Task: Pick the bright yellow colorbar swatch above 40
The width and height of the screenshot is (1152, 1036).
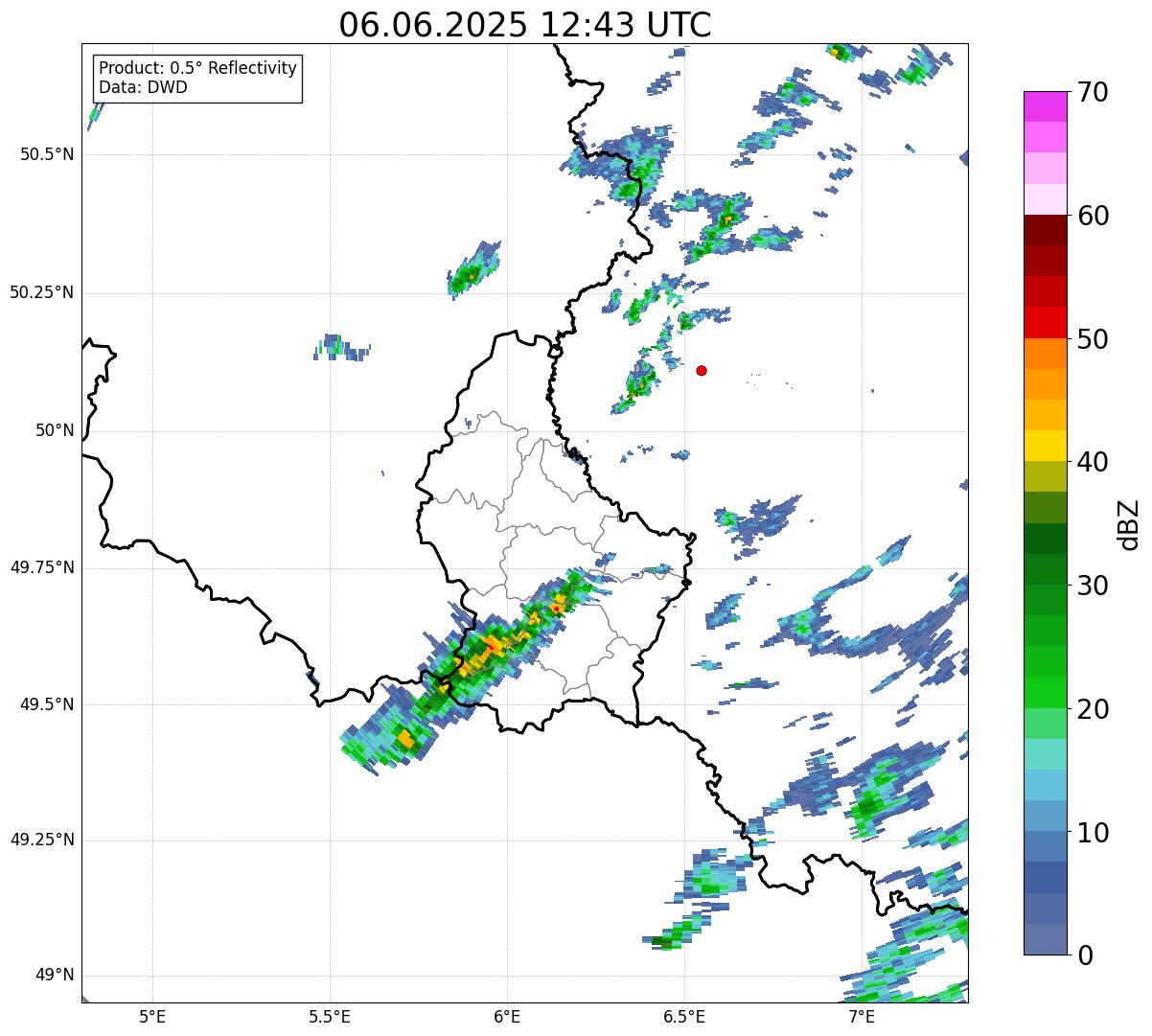Action: (x=1045, y=446)
